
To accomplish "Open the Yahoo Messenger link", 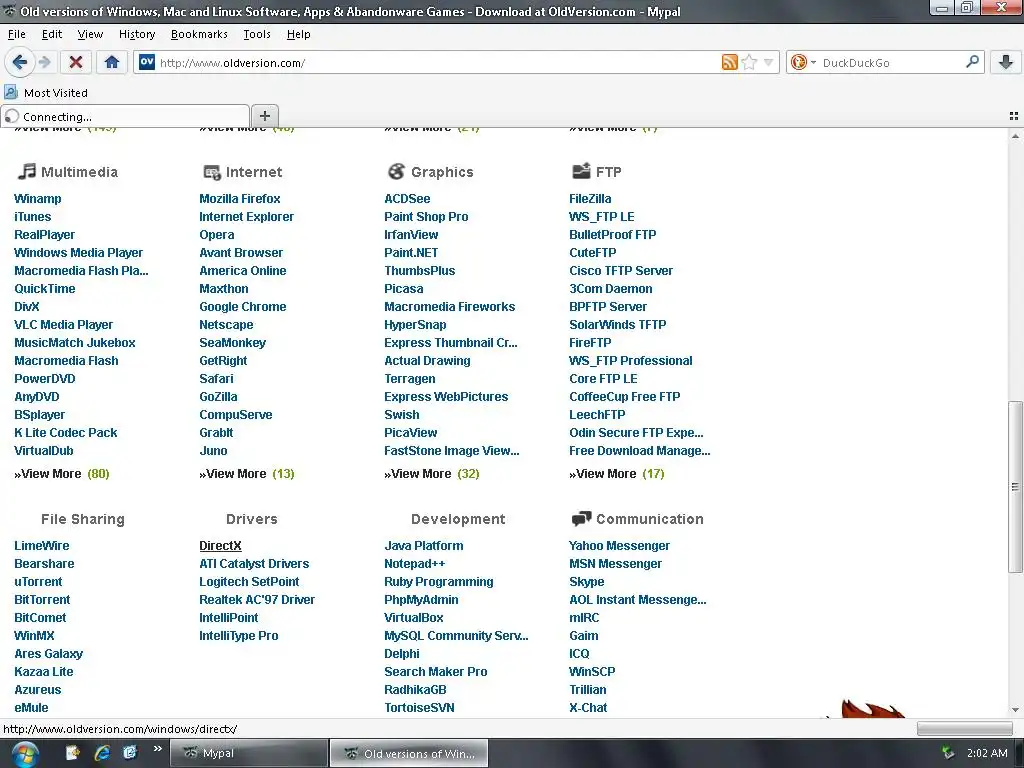I will [x=619, y=545].
